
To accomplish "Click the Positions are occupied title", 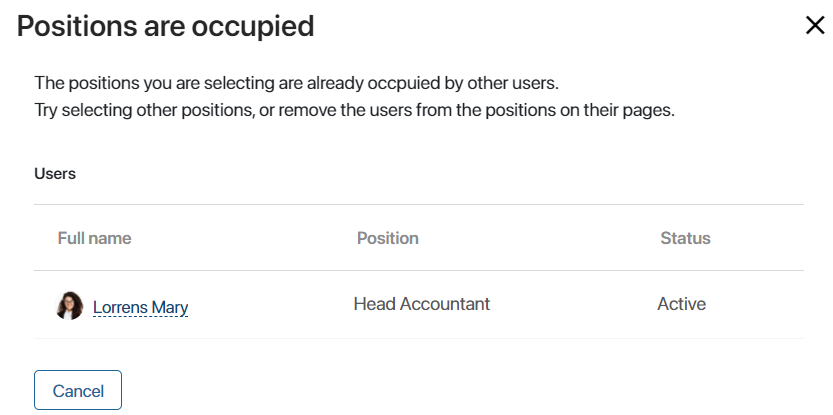I will click(x=166, y=26).
